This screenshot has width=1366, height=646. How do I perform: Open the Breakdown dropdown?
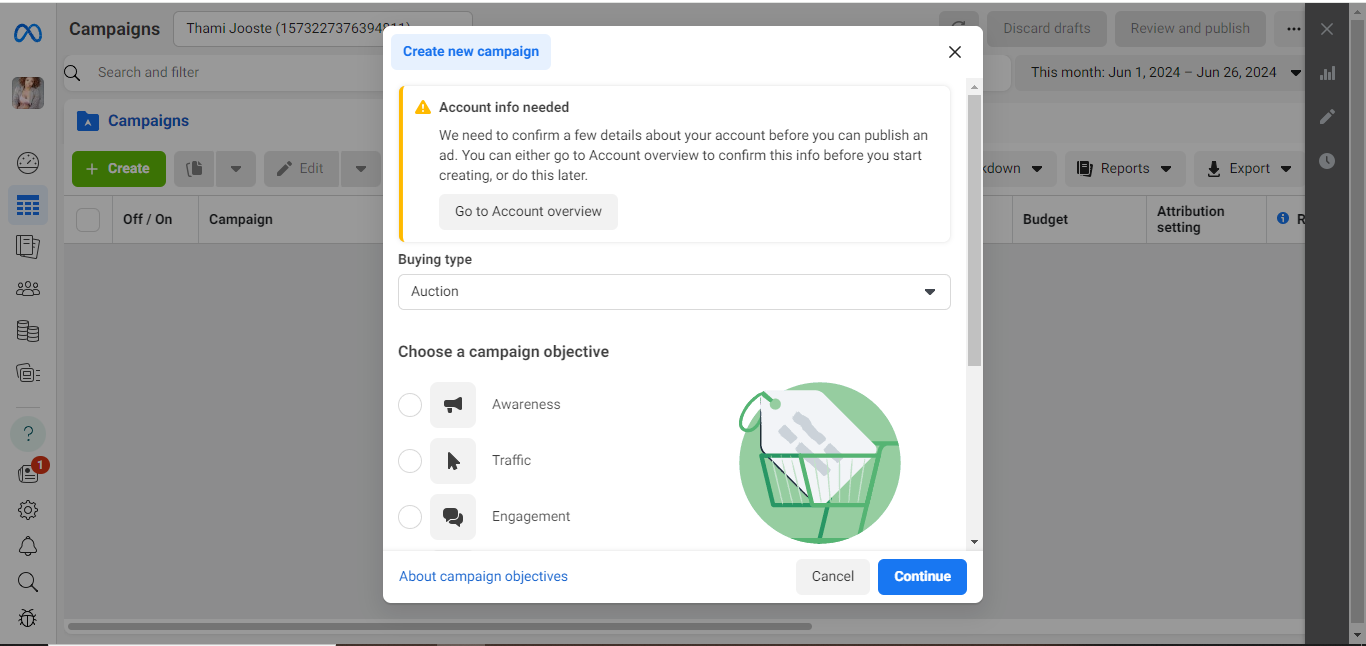[1019, 169]
